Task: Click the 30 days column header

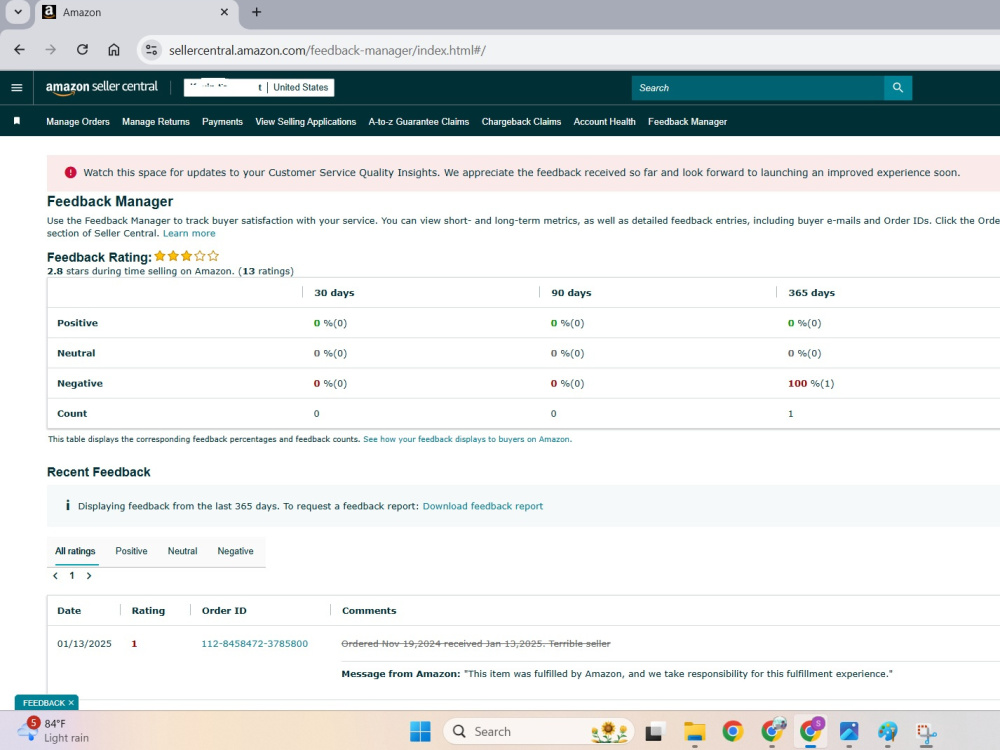Action: coord(334,293)
